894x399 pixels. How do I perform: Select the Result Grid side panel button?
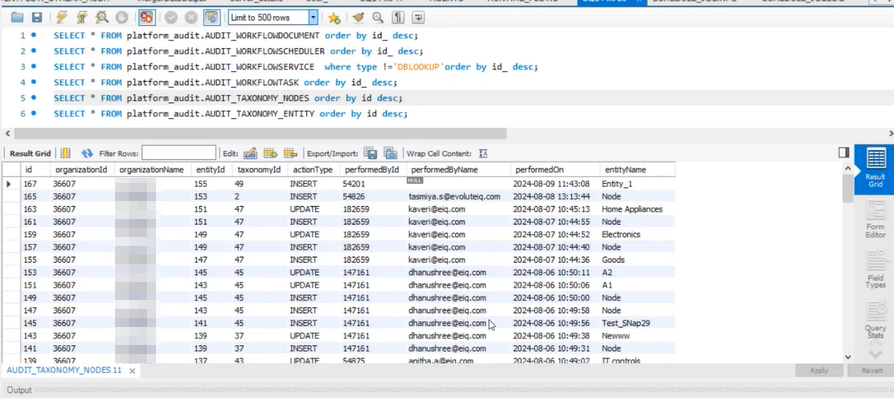pos(875,169)
